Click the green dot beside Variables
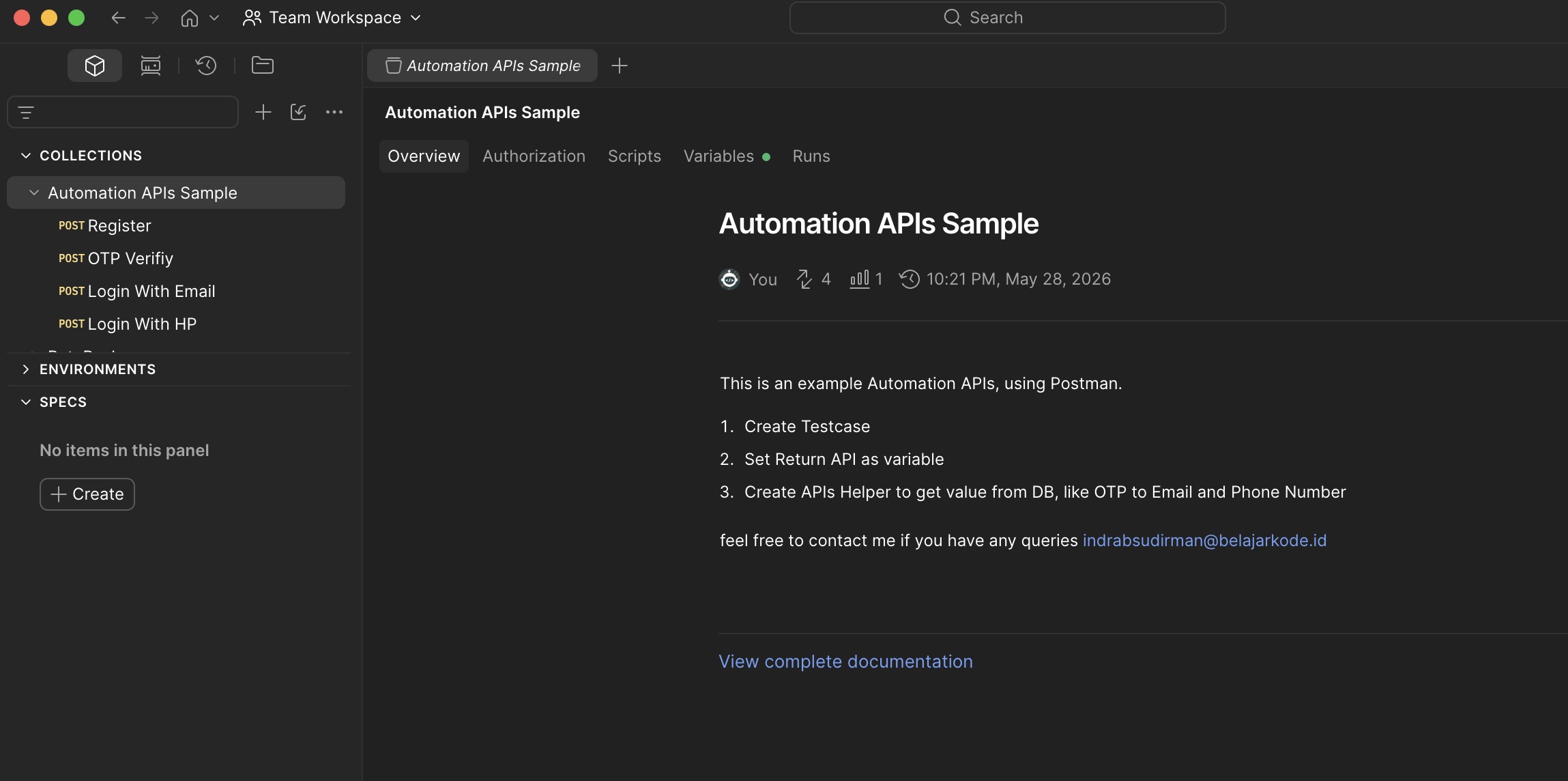Screen dimensions: 1568x781 point(766,157)
